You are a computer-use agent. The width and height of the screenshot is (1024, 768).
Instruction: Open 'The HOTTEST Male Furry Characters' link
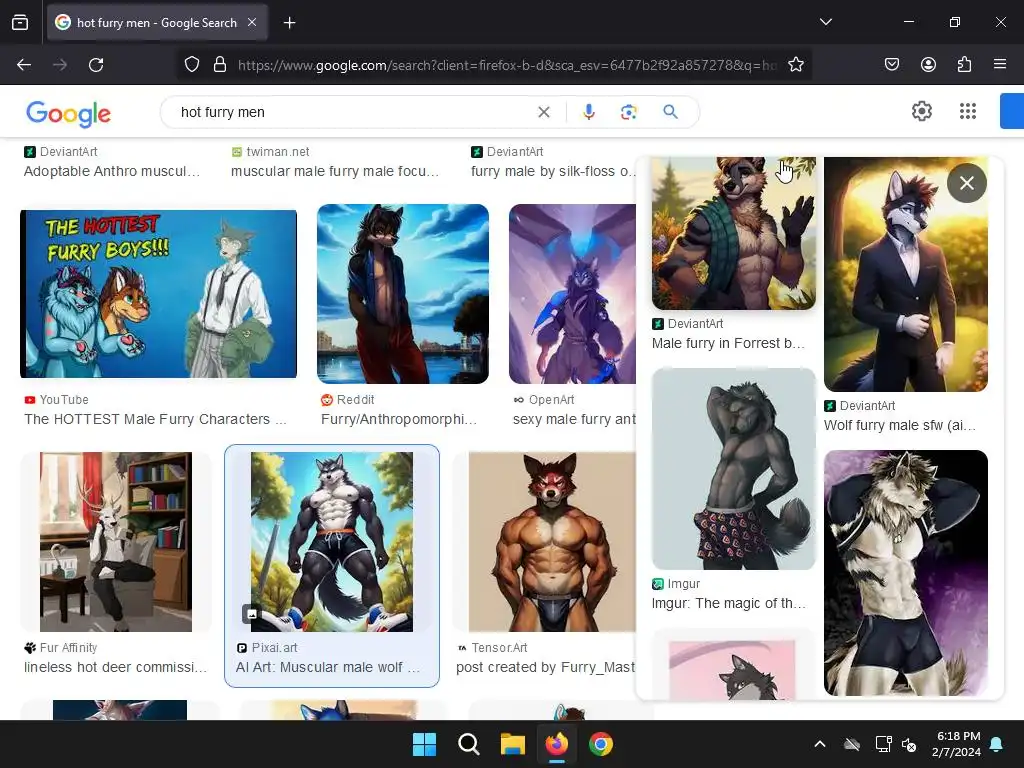(x=155, y=419)
